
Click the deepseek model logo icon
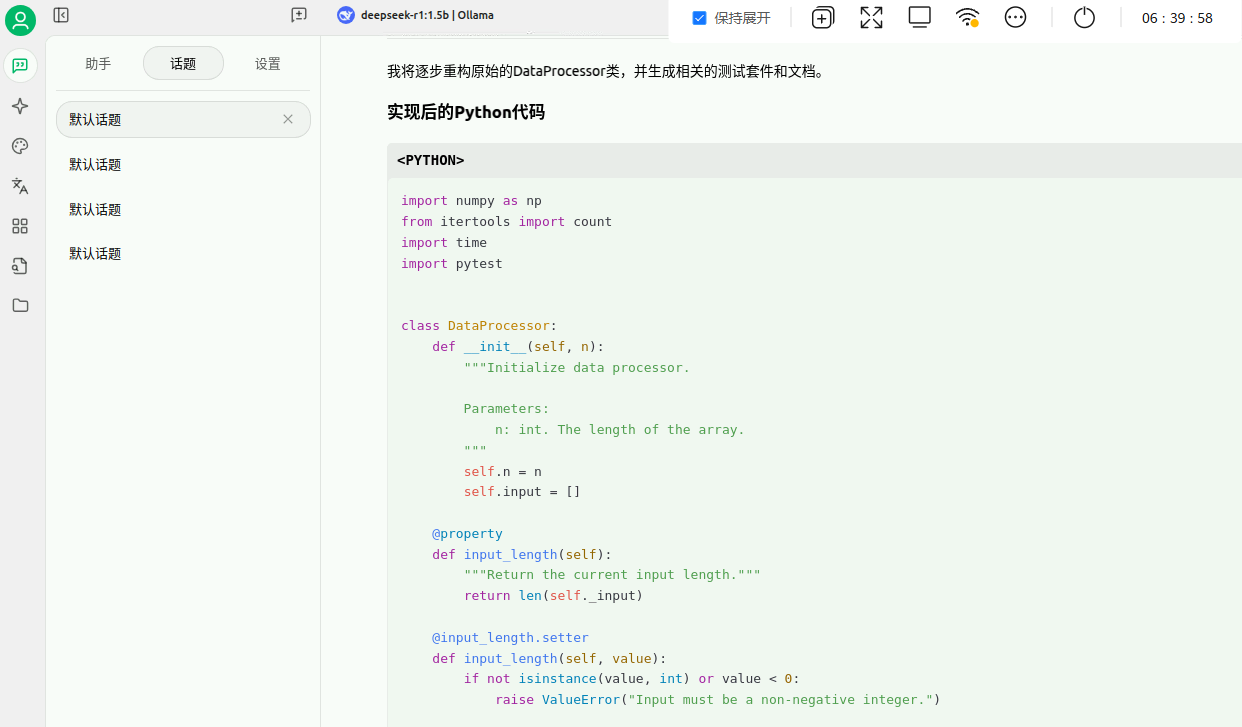(346, 15)
